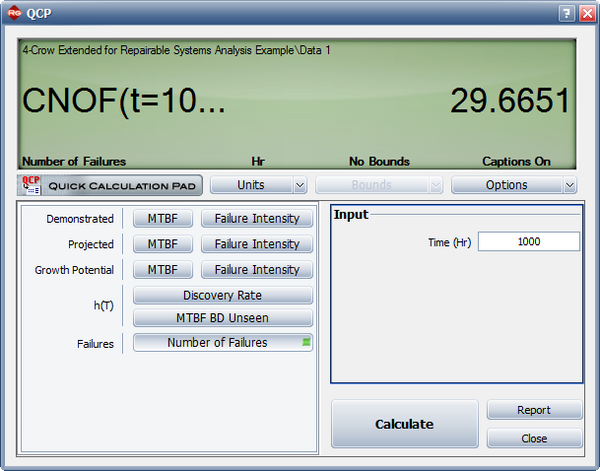This screenshot has width=600, height=471.
Task: Click the Quick Calculation Pad button
Action: [x=110, y=185]
